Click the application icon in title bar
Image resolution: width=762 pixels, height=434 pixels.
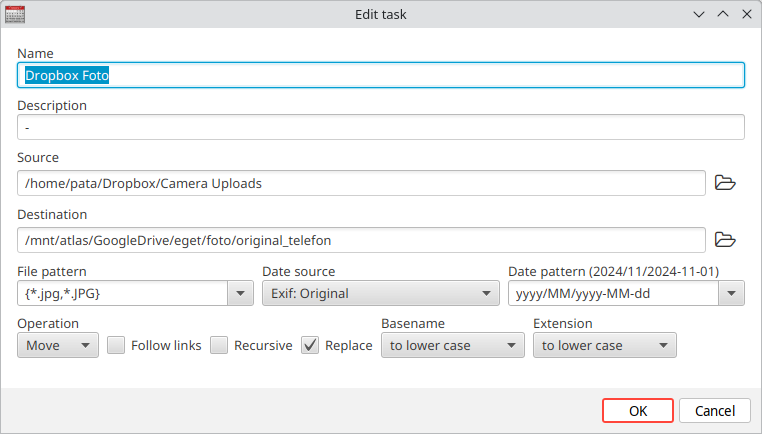coord(14,14)
